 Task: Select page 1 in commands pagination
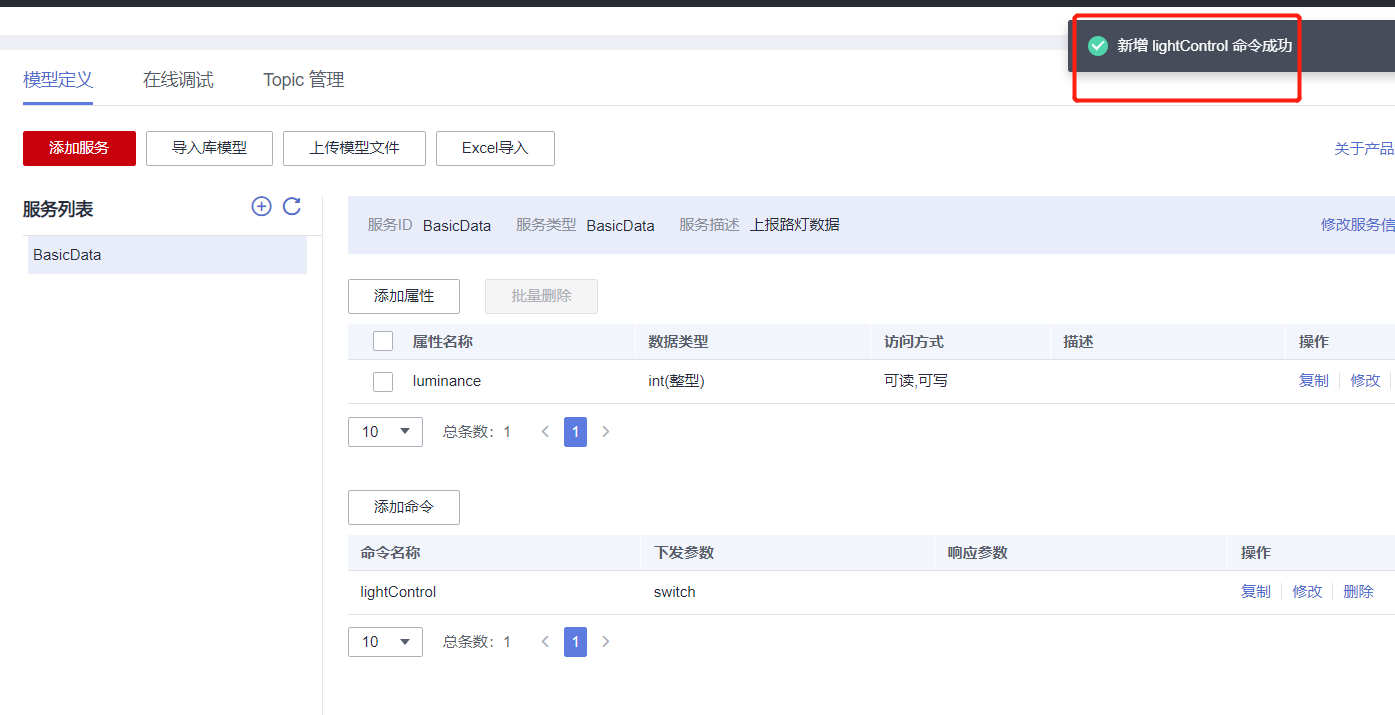click(575, 642)
